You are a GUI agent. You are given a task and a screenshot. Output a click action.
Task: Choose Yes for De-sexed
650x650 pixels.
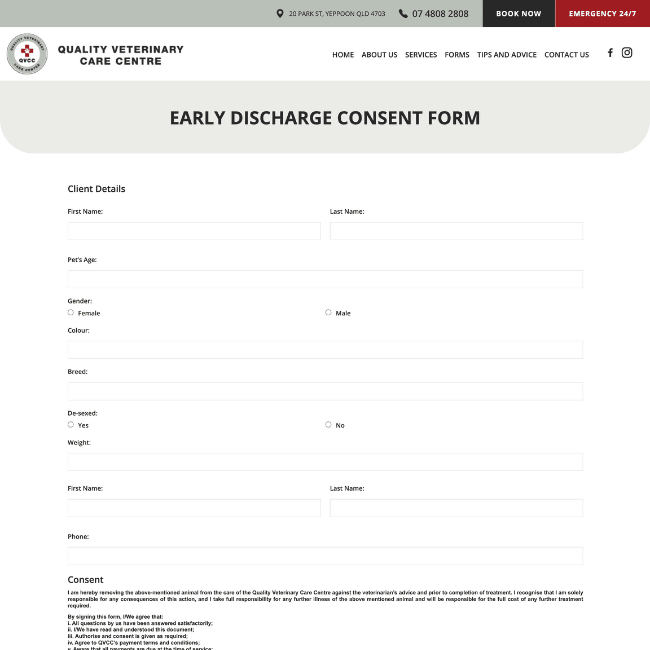(x=70, y=424)
